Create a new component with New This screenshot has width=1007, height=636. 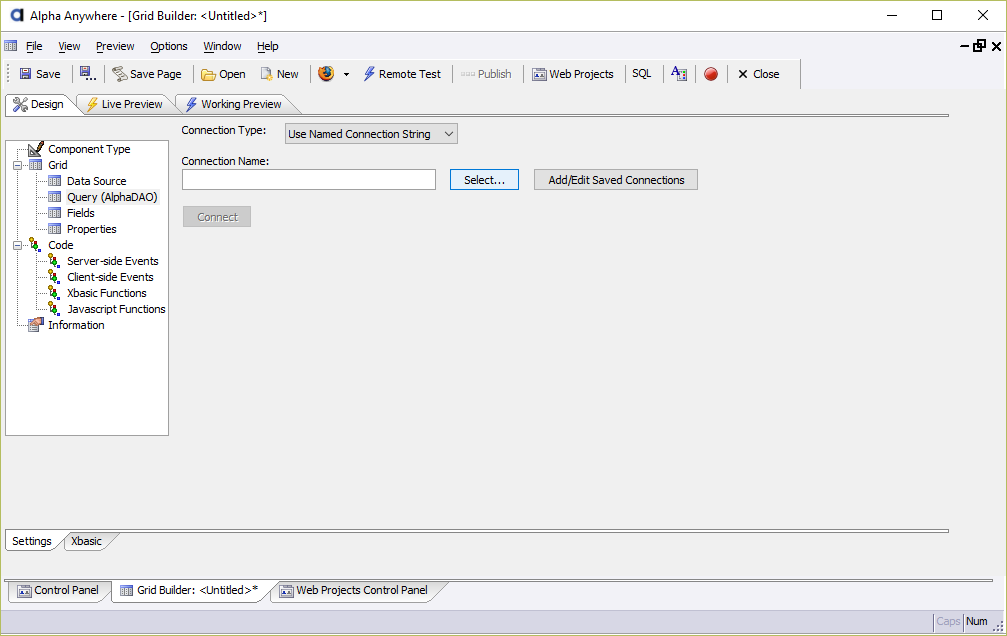pyautogui.click(x=280, y=74)
